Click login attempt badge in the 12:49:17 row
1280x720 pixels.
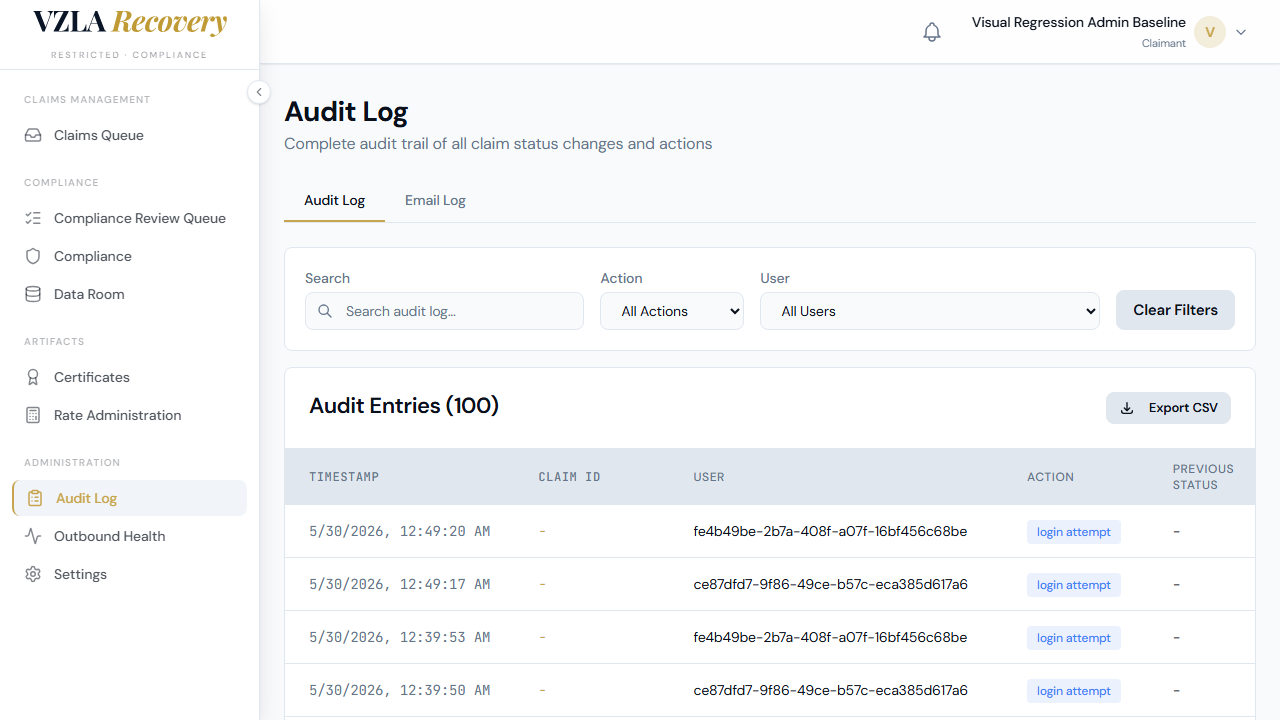(x=1074, y=585)
